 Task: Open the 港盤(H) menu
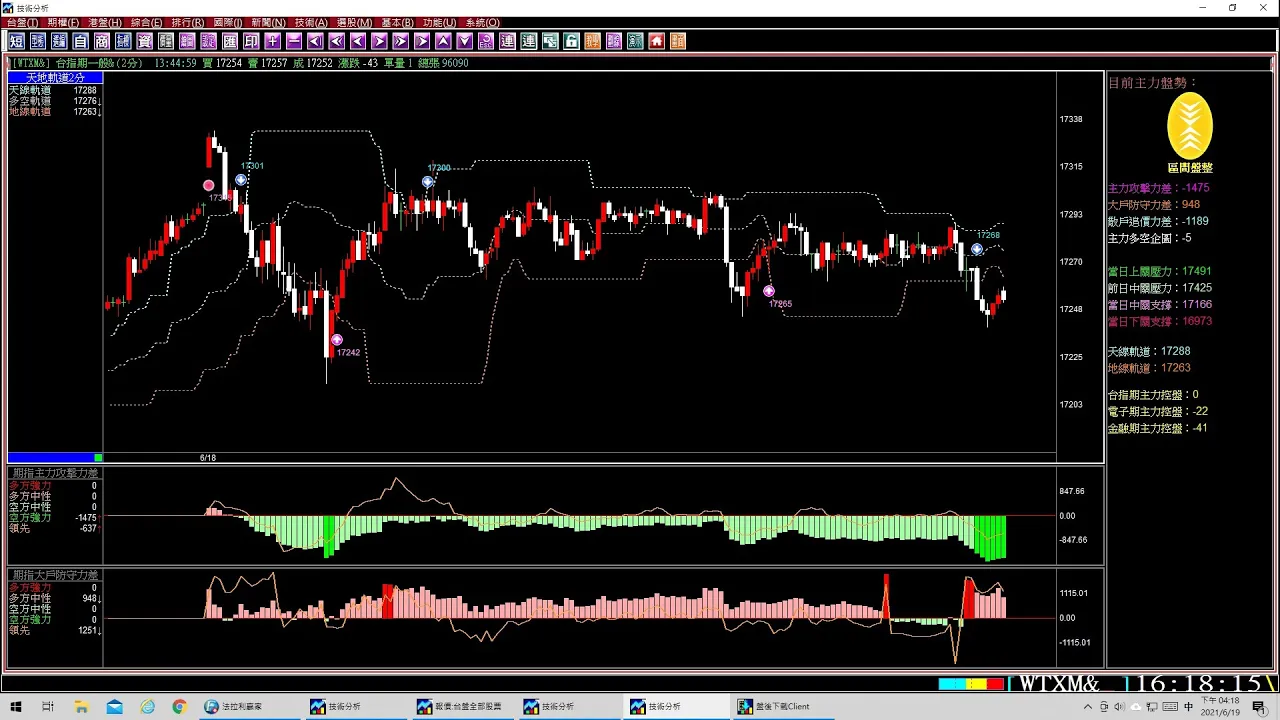pyautogui.click(x=105, y=22)
